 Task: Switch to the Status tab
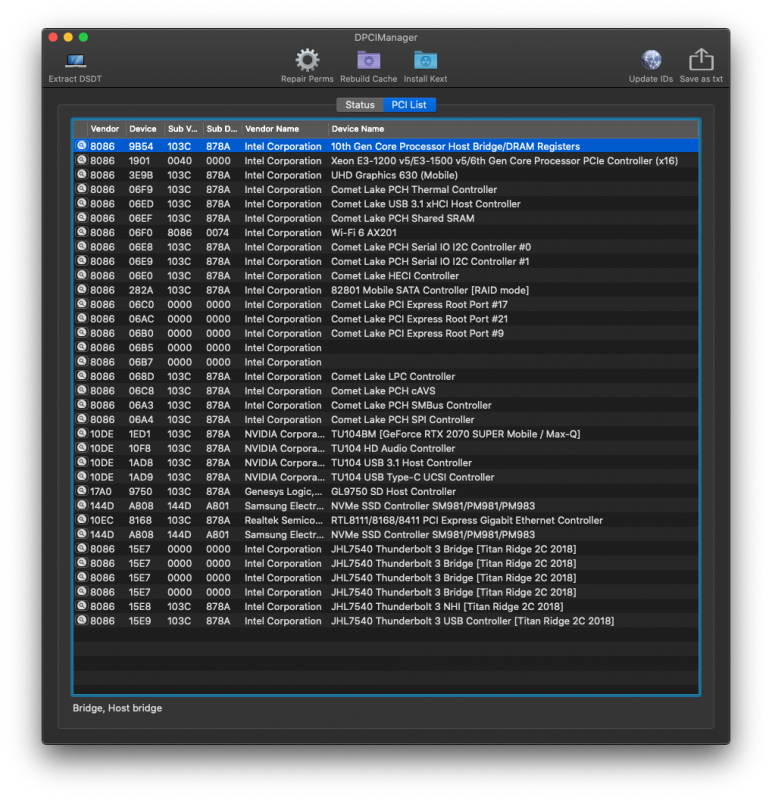click(x=359, y=105)
